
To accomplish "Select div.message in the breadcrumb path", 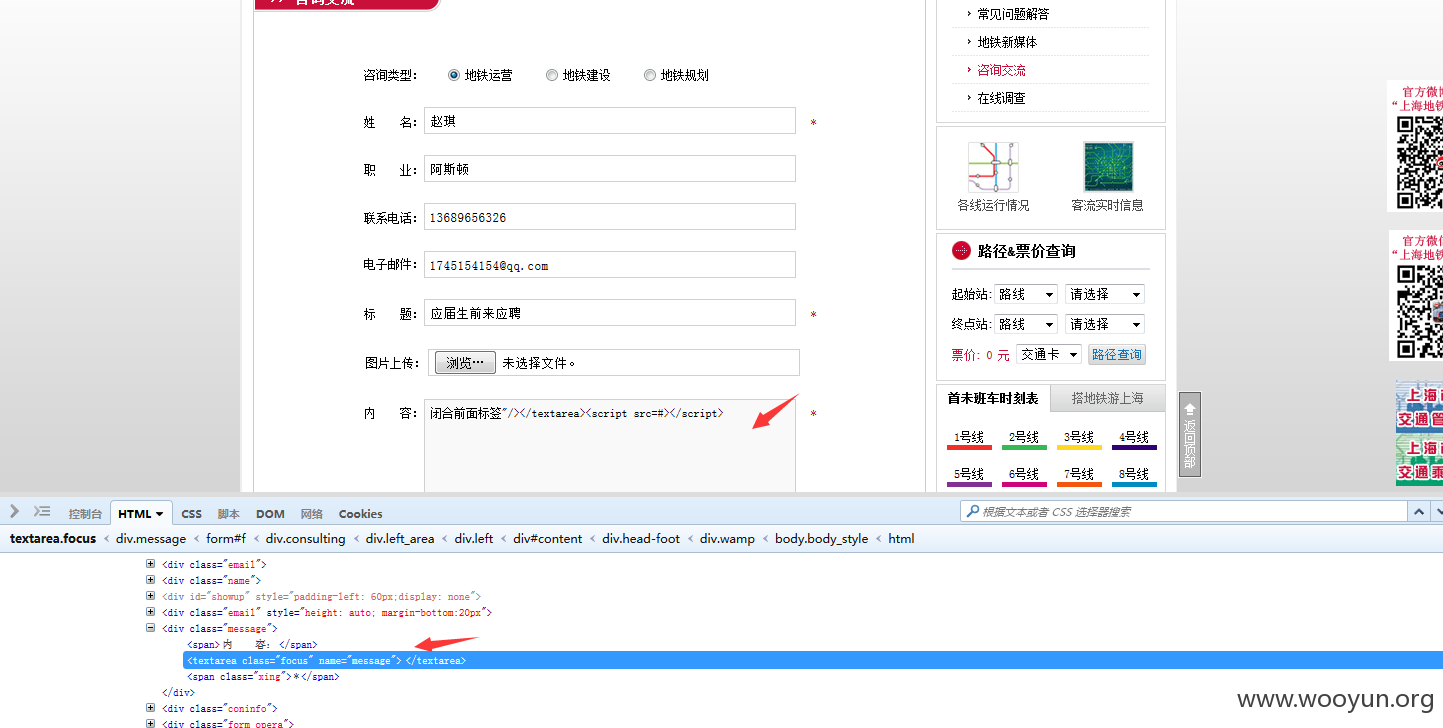I will [x=151, y=539].
